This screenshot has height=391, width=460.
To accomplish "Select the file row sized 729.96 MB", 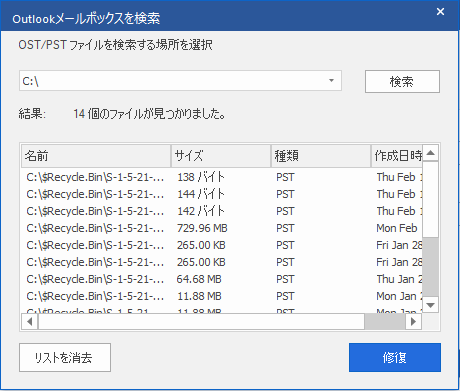I will coord(223,228).
